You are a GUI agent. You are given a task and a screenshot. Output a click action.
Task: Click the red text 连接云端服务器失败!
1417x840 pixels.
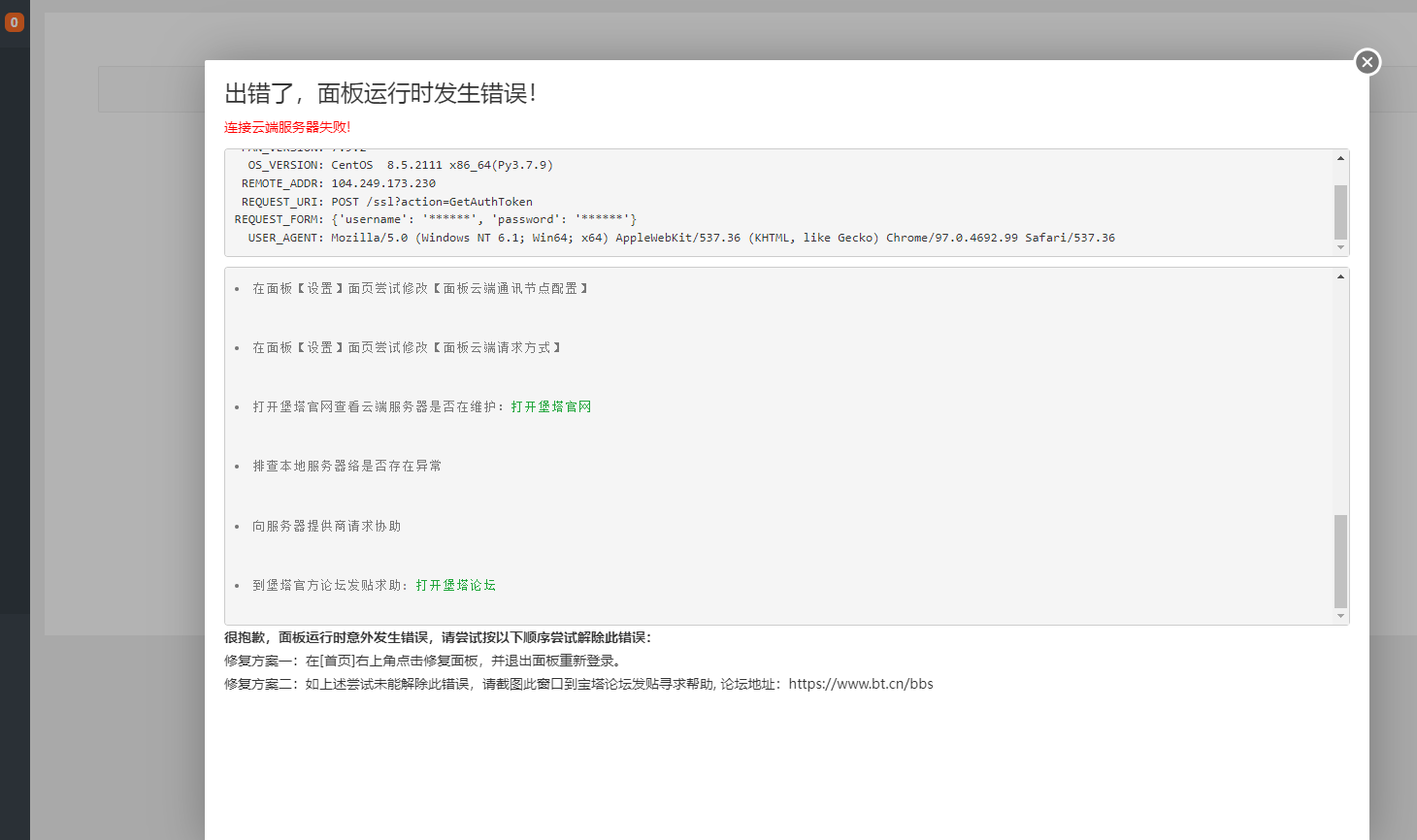[x=287, y=127]
